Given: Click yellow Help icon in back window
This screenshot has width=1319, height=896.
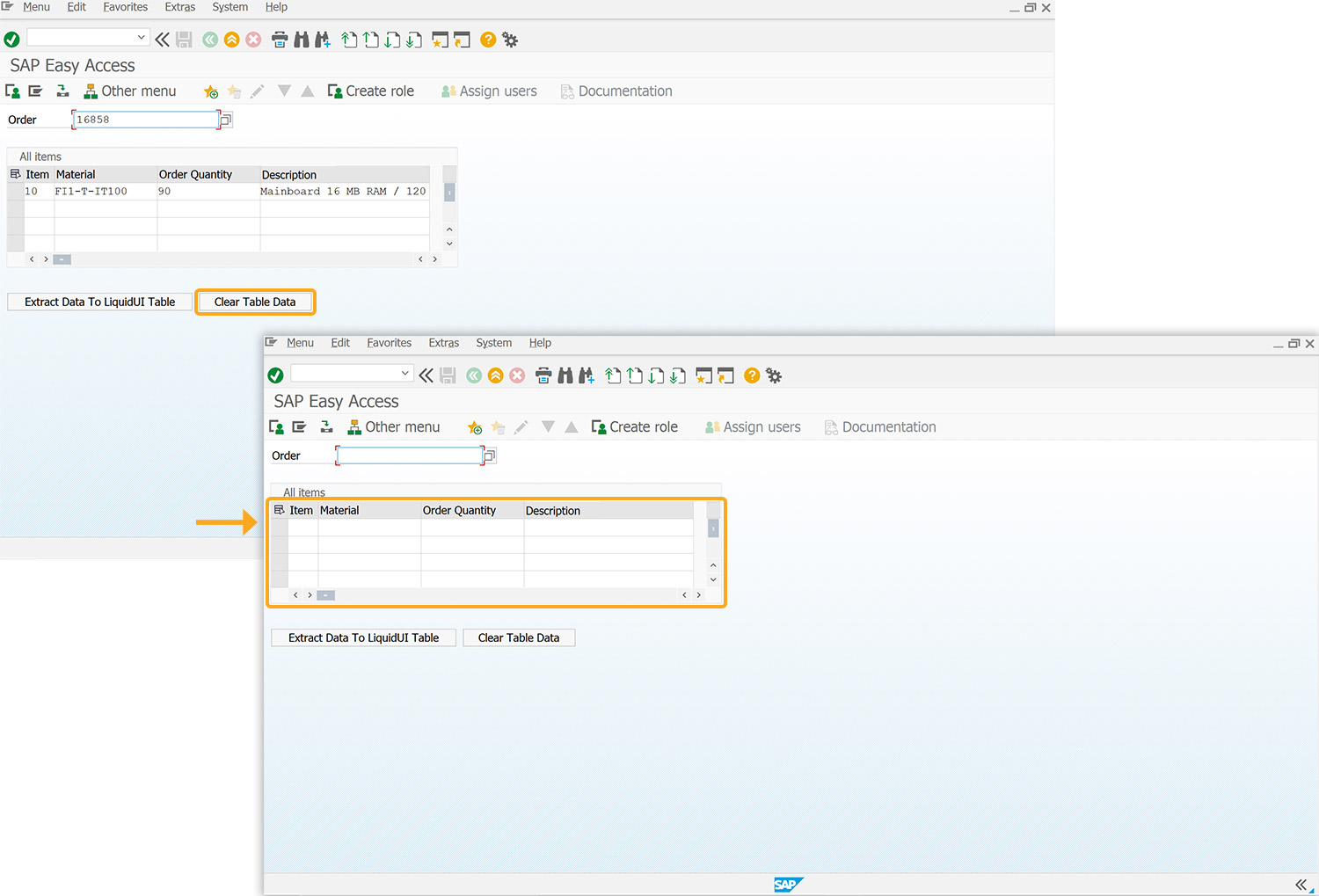Looking at the screenshot, I should click(488, 40).
